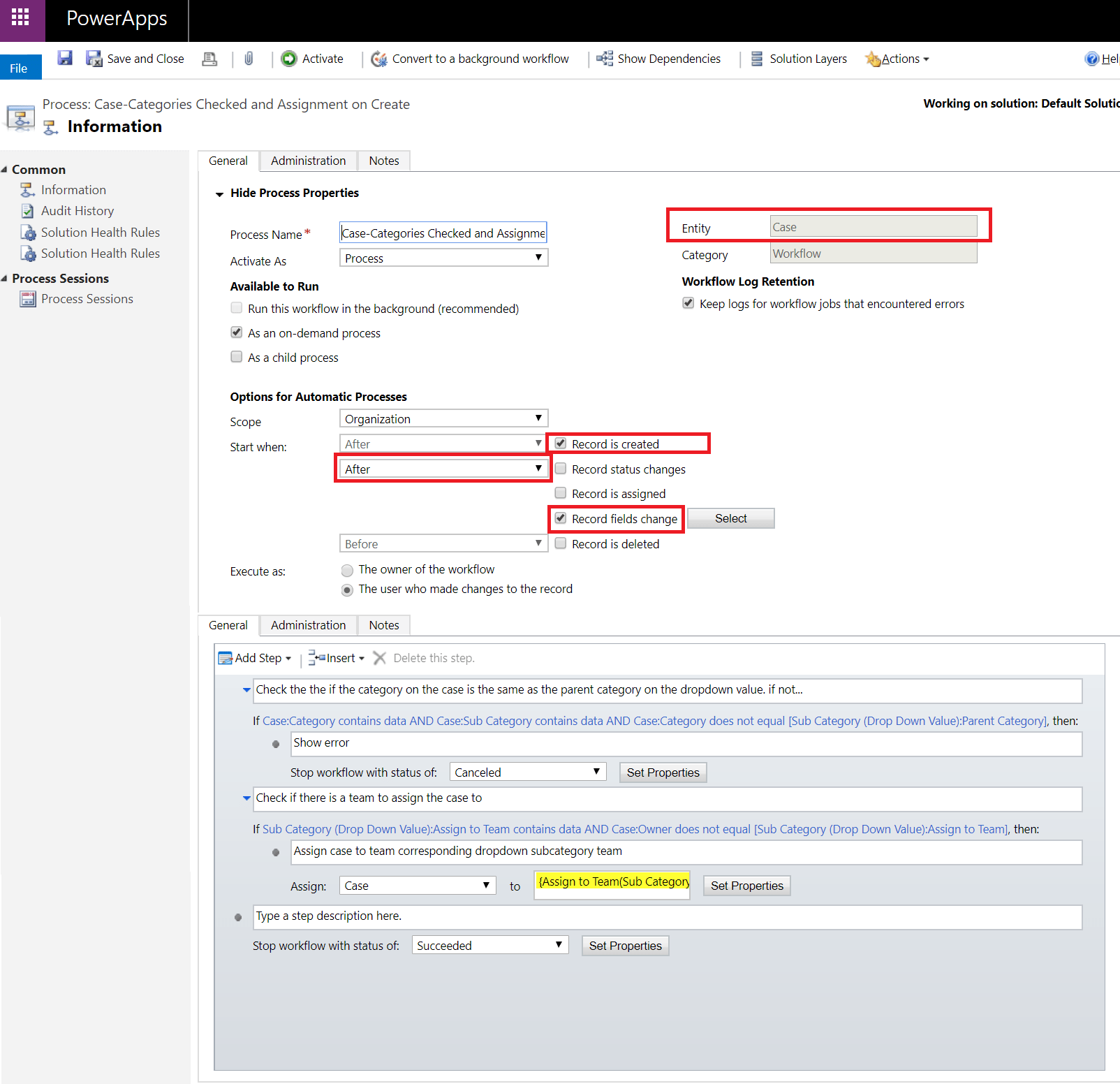Viewport: 1120px width, 1084px height.
Task: Enable Run this workflow in the background
Action: pyautogui.click(x=237, y=308)
